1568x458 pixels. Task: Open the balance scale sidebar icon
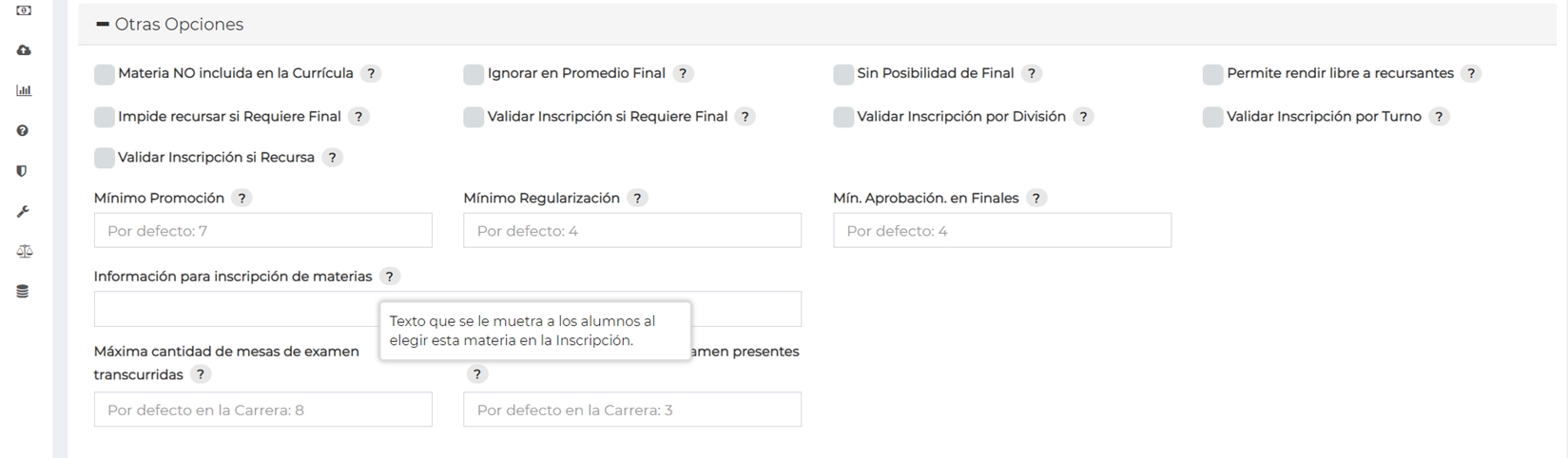coord(24,252)
